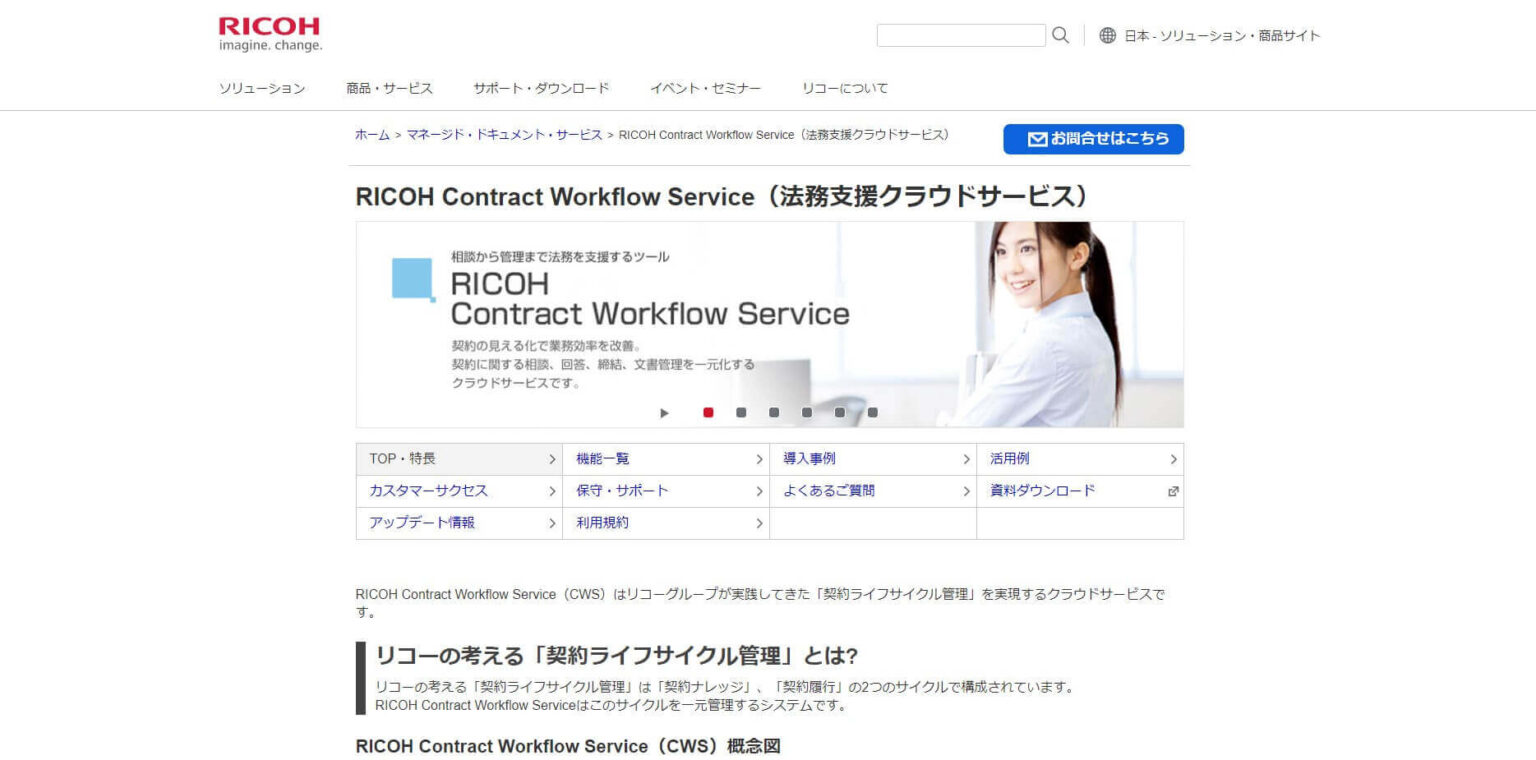Viewport: 1536px width, 760px height.
Task: Click the globe icon next to the site selector
Action: [x=1108, y=35]
